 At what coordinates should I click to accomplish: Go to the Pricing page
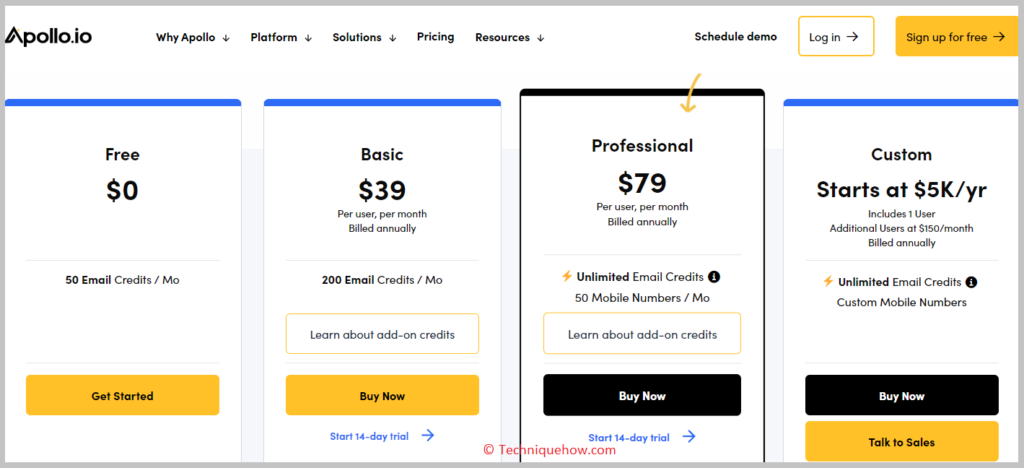click(x=436, y=37)
